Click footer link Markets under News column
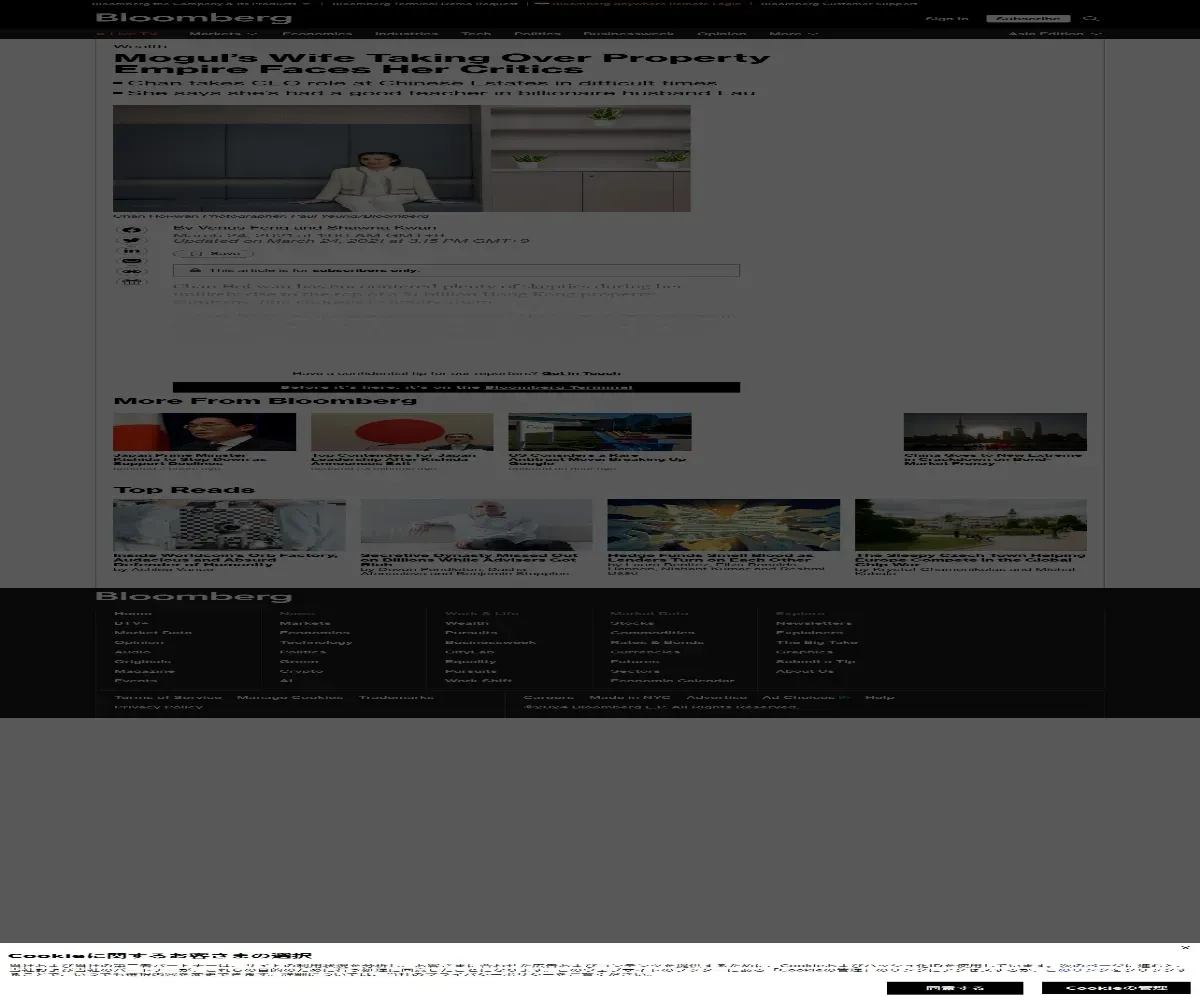Screen dimensions: 1200x1000 [x=305, y=623]
